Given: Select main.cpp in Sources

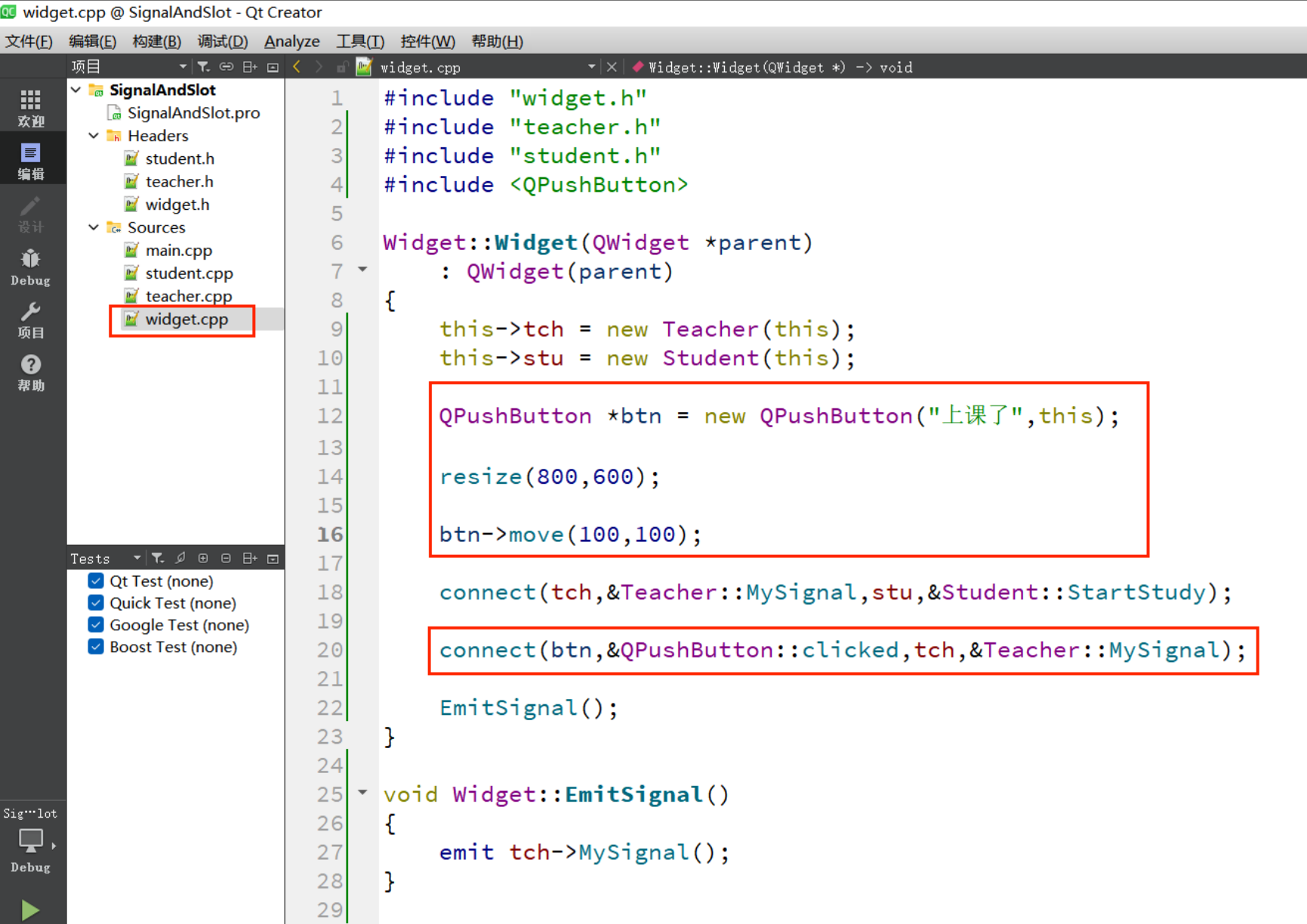Looking at the screenshot, I should (178, 251).
